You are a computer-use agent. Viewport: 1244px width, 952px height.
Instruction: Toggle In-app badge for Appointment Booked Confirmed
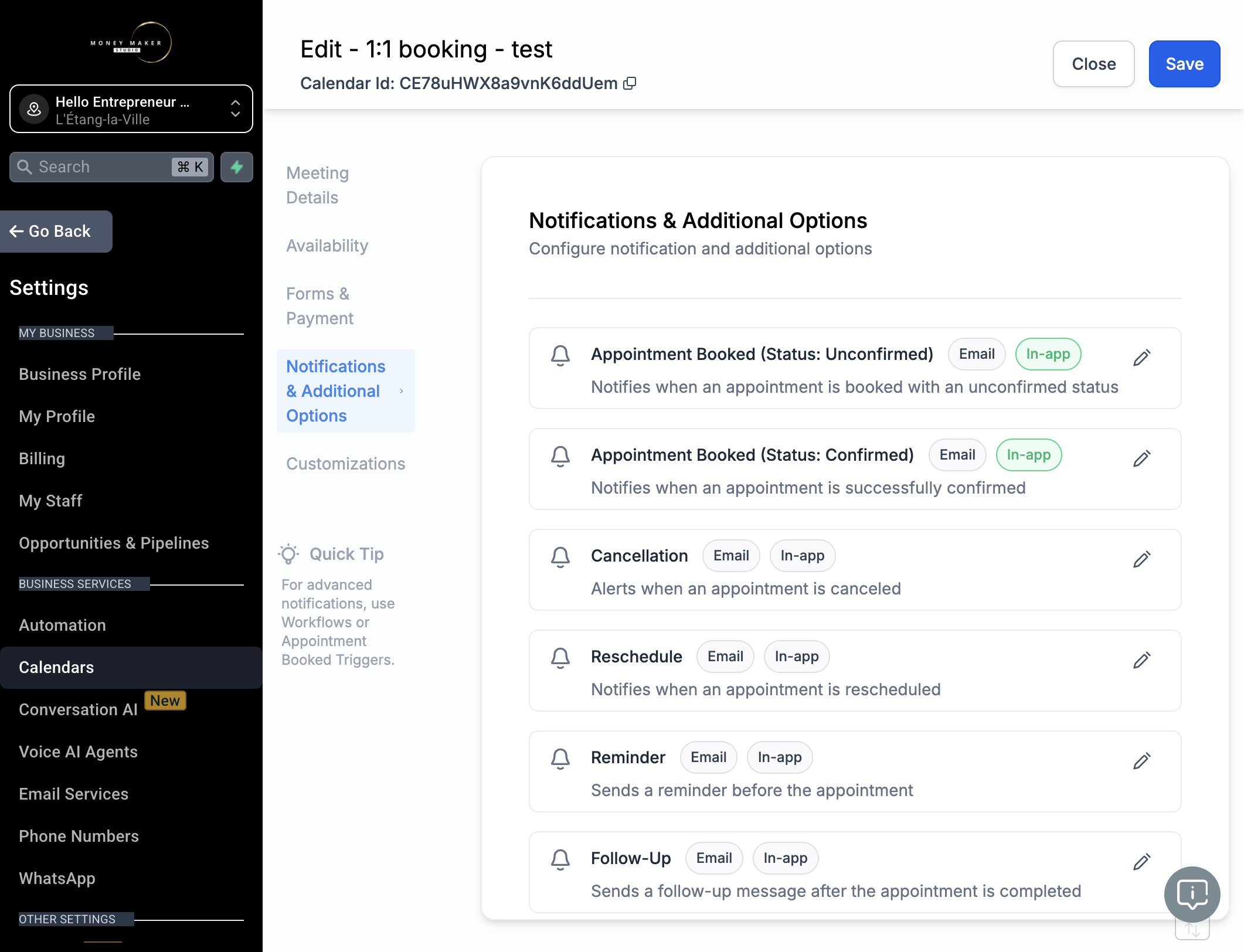pos(1029,455)
